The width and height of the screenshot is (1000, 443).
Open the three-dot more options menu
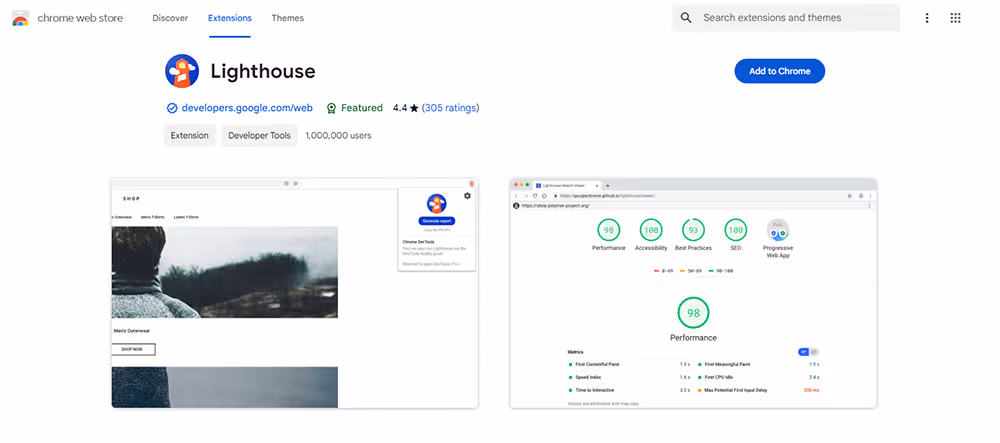tap(927, 18)
